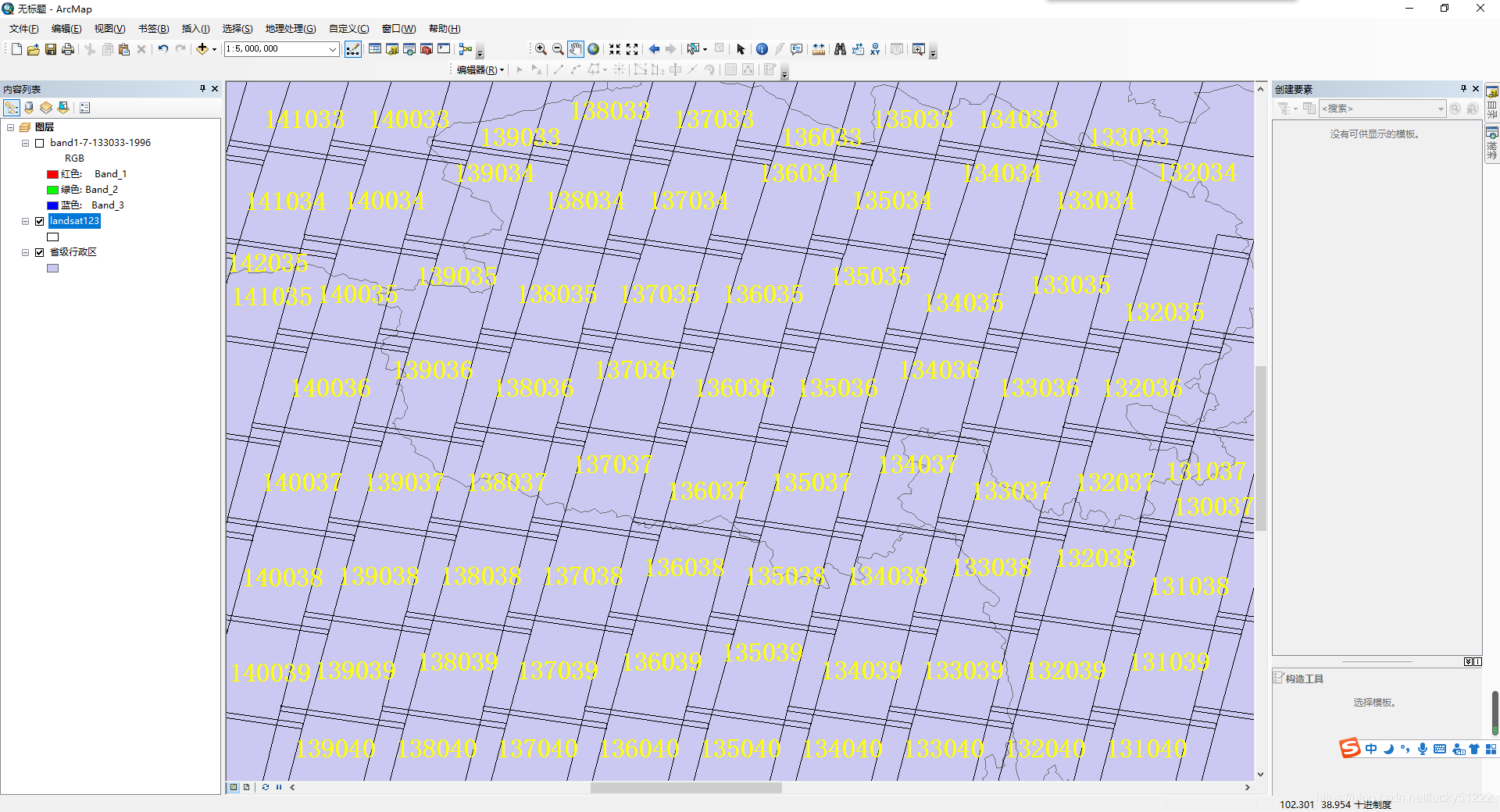This screenshot has height=812, width=1500.
Task: Select the Pan tool
Action: point(576,48)
